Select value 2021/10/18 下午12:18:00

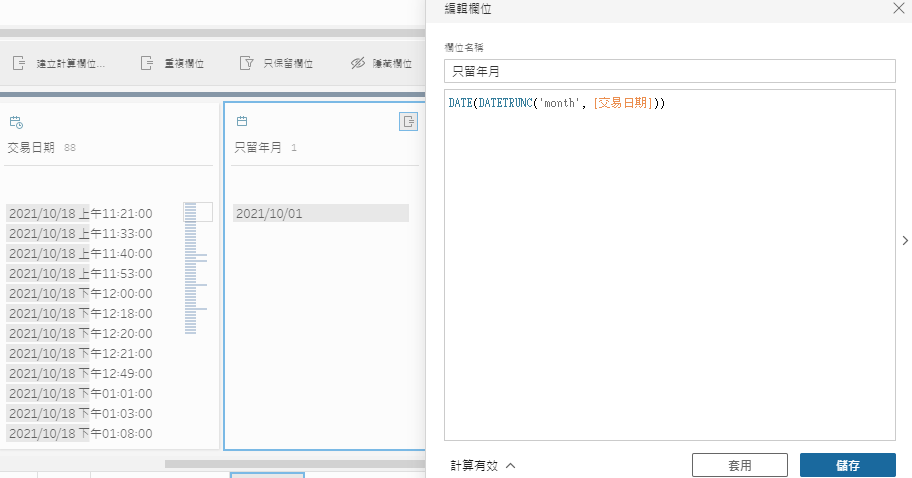81,313
